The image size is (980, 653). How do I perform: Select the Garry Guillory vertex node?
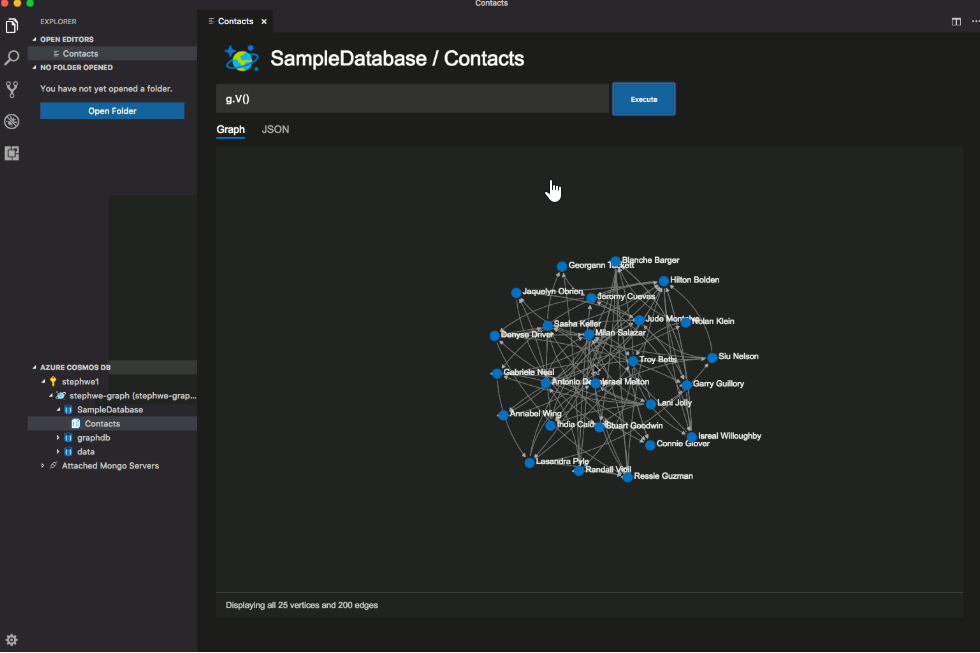pyautogui.click(x=686, y=385)
